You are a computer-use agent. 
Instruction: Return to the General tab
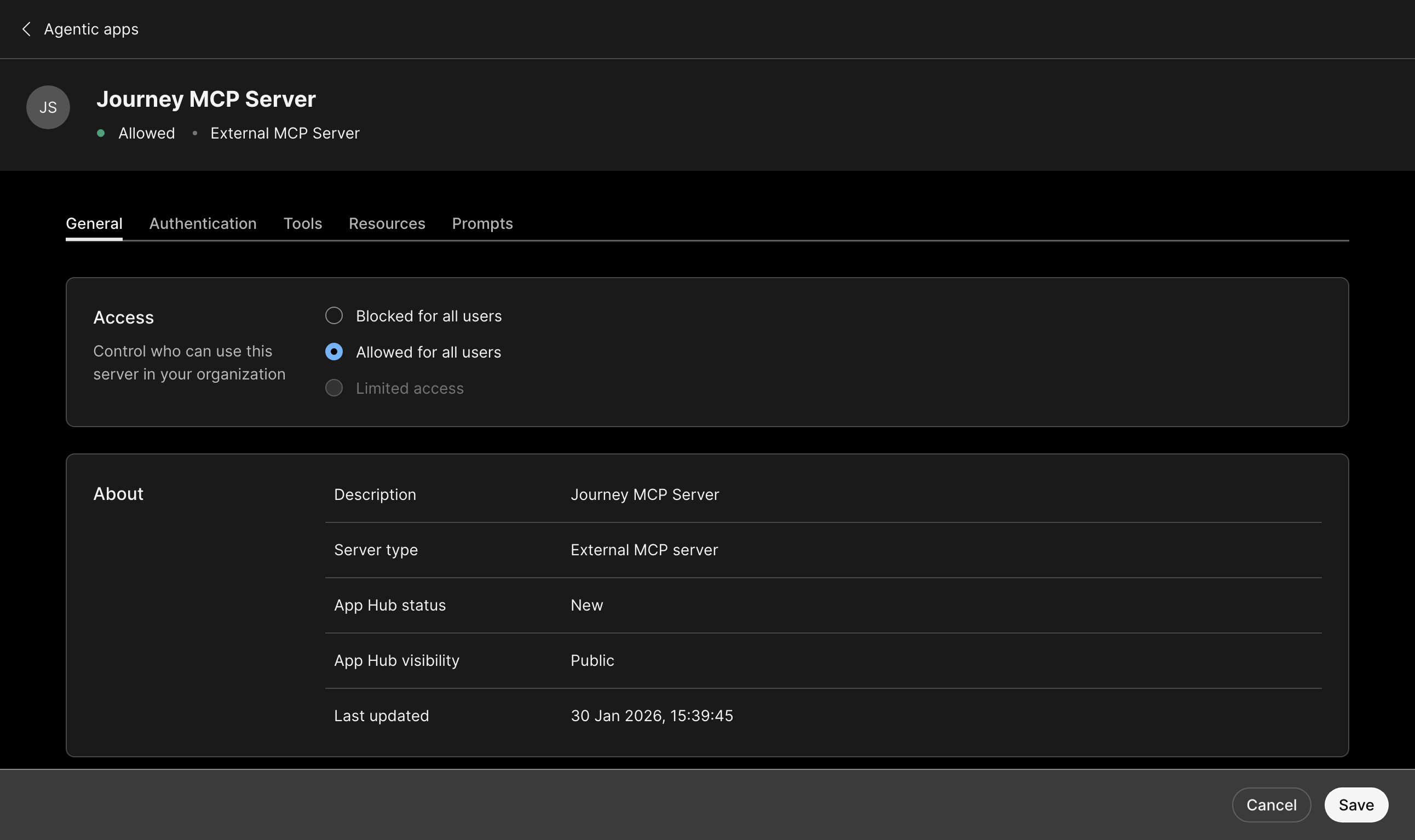[x=94, y=223]
